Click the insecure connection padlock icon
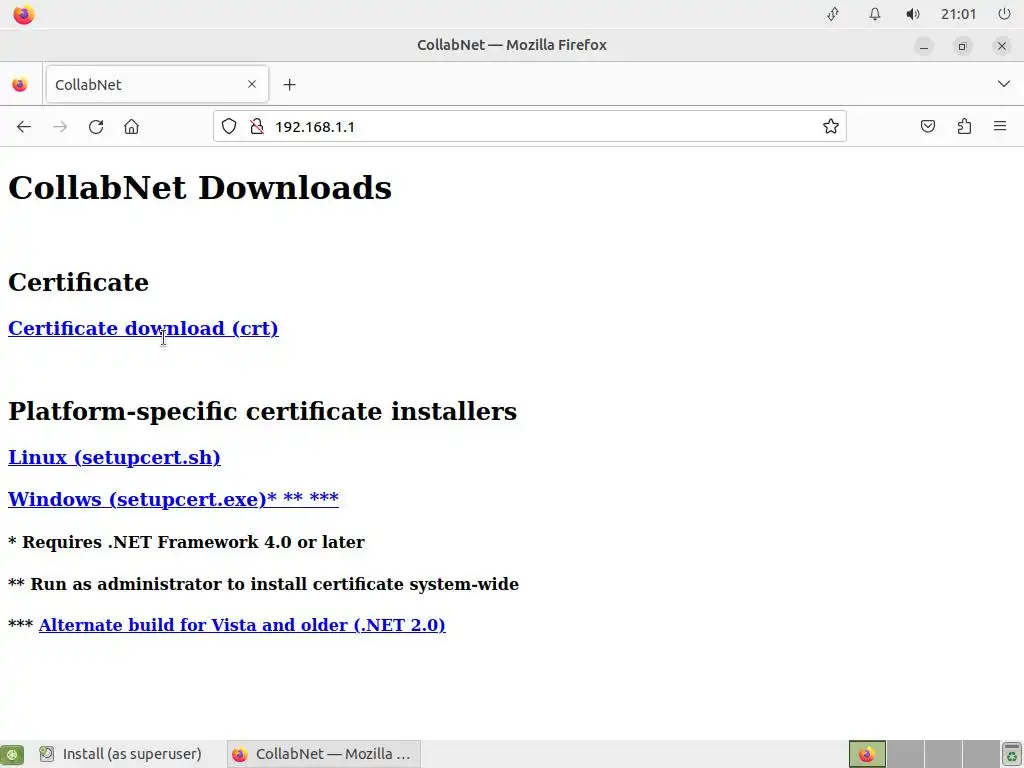 click(257, 126)
